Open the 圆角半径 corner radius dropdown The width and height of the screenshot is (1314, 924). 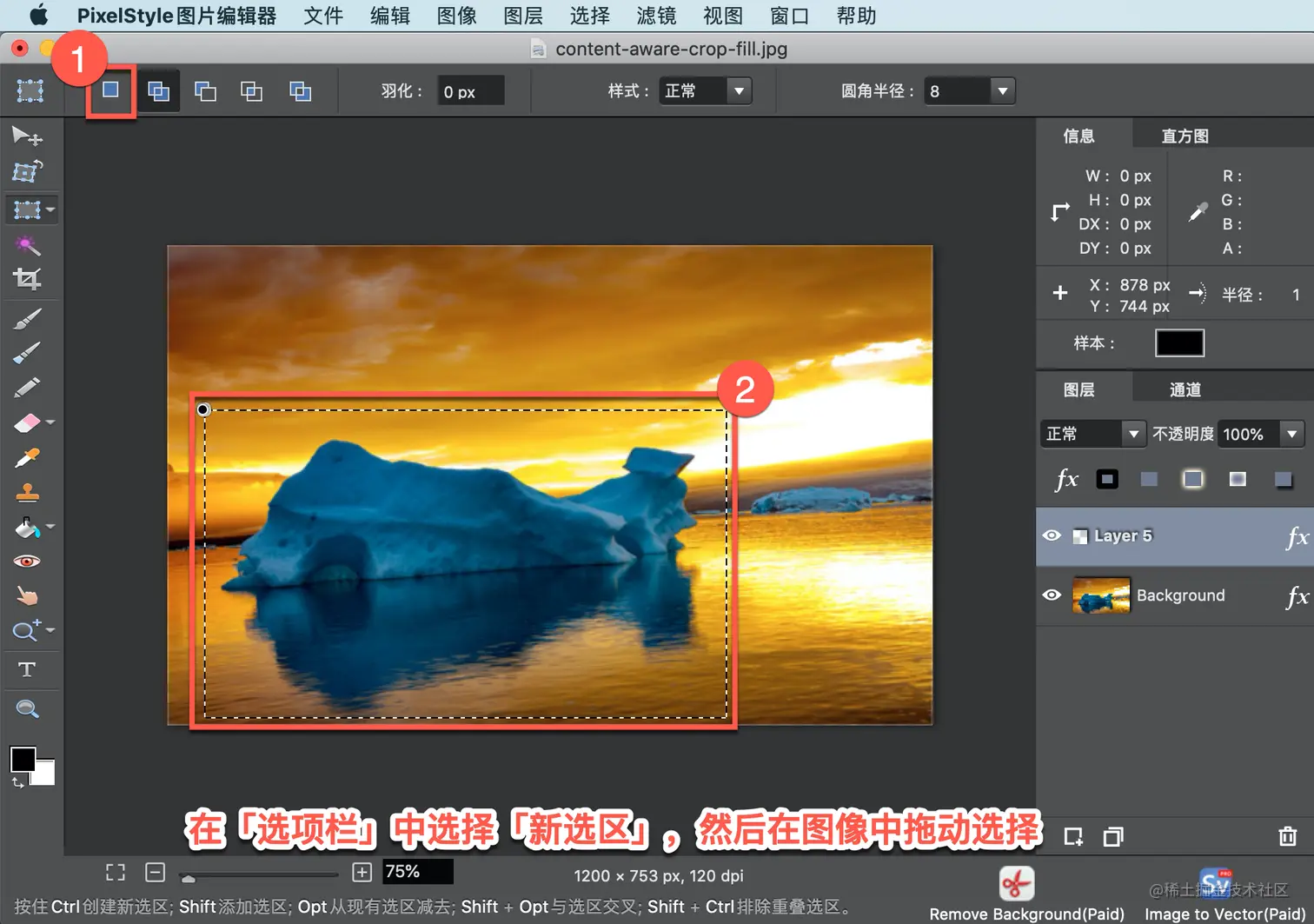(969, 91)
